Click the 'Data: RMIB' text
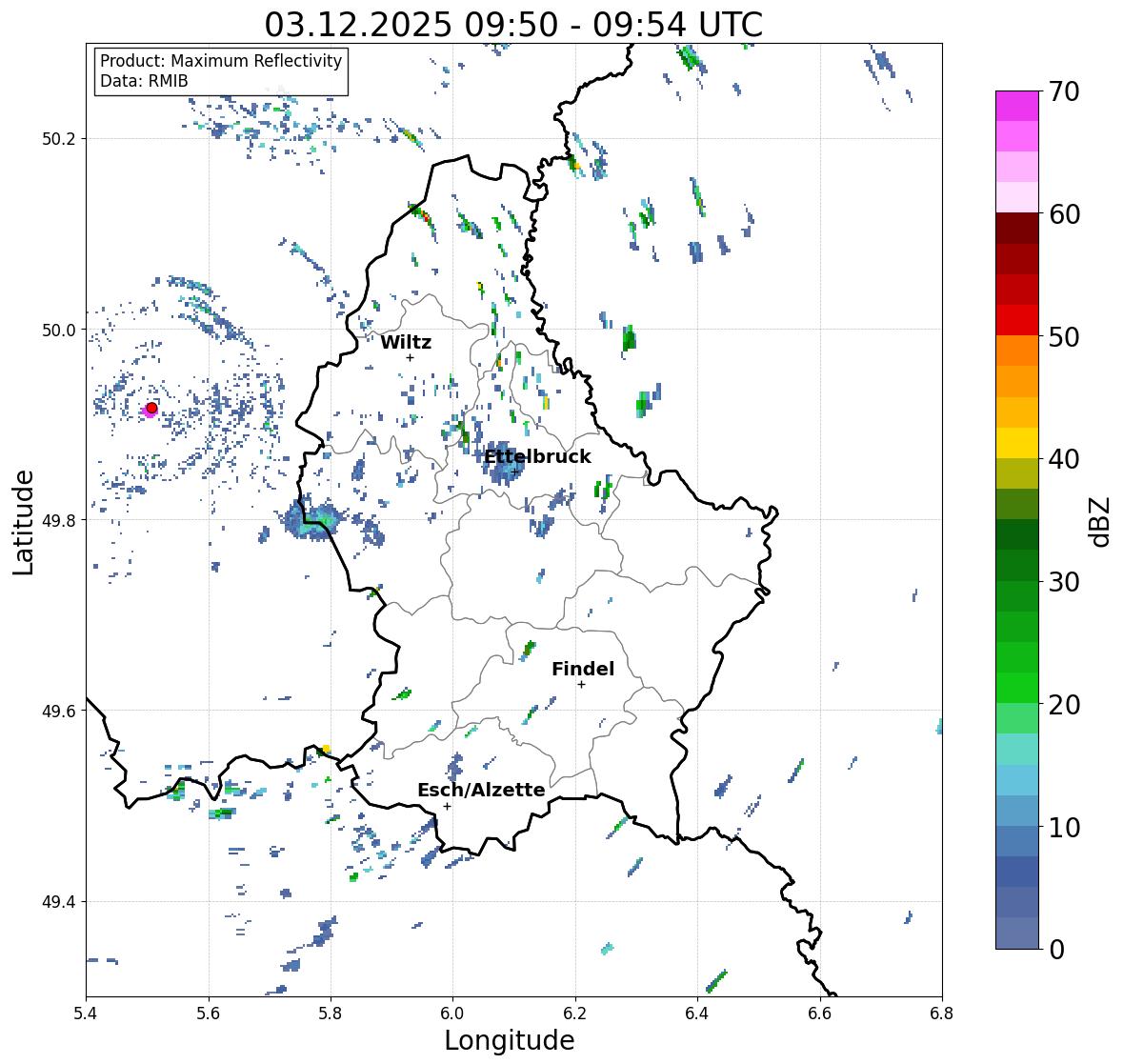1123x1064 pixels. (144, 81)
